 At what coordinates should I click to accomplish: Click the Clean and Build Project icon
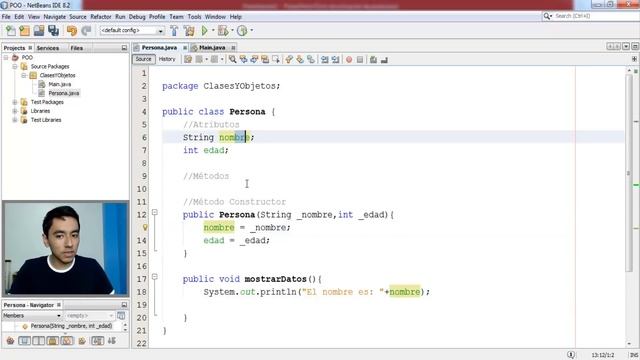[x=189, y=31]
